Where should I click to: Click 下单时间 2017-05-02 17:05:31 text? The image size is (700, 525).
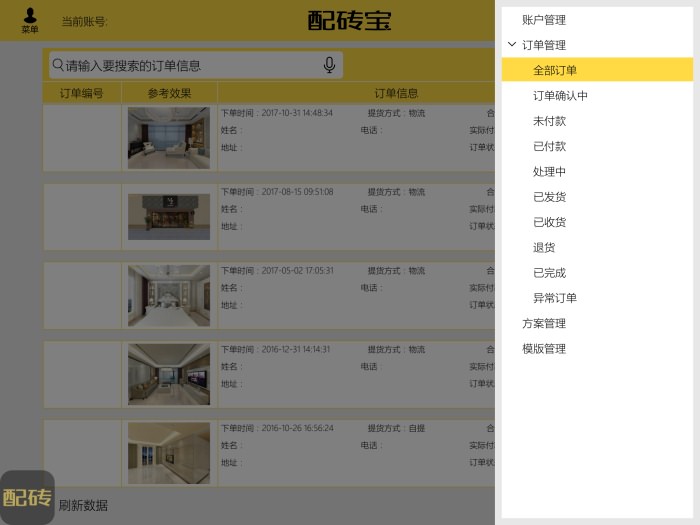coord(277,271)
